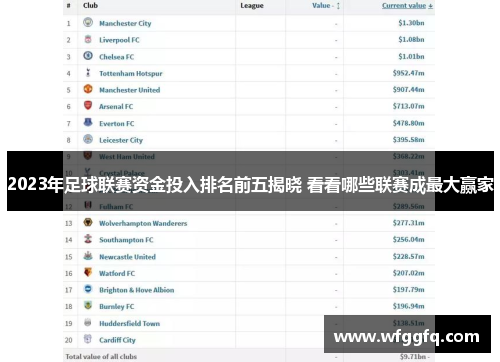500x362 pixels.
Task: Open the Southampton FC club link
Action: click(x=126, y=240)
